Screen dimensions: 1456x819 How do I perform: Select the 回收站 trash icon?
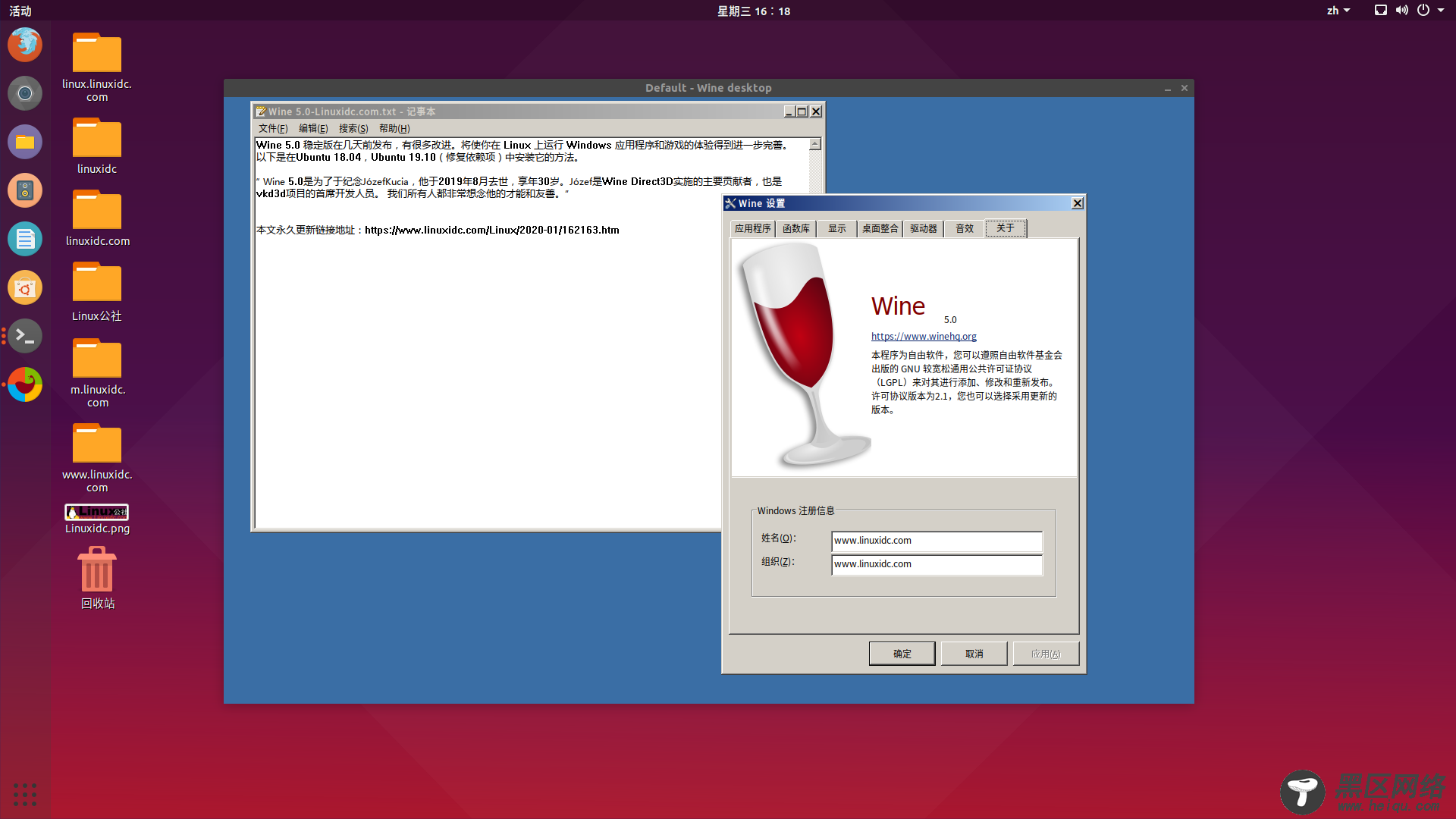97,578
